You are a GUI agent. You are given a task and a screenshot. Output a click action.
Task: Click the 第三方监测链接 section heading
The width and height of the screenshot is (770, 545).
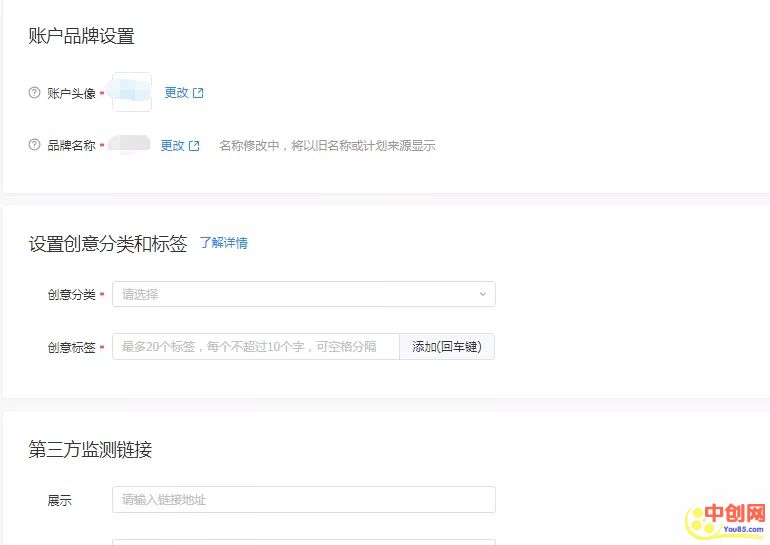[90, 450]
